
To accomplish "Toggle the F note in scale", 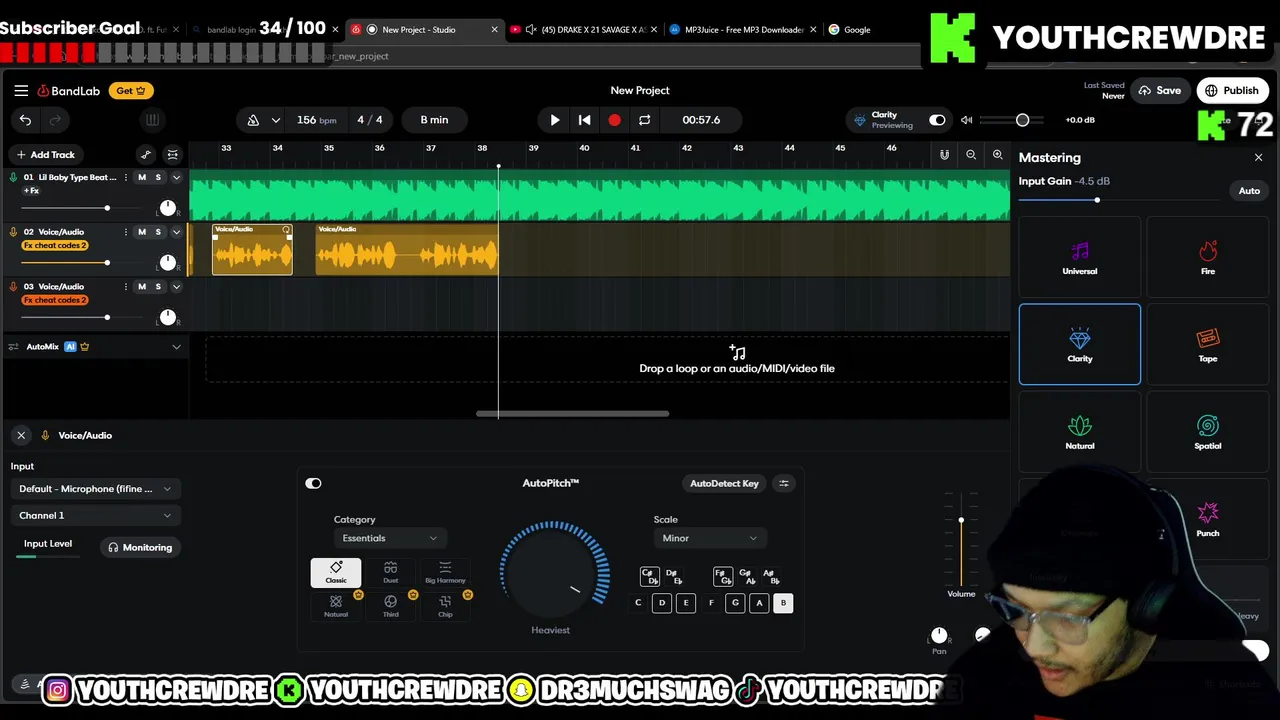I will click(711, 603).
